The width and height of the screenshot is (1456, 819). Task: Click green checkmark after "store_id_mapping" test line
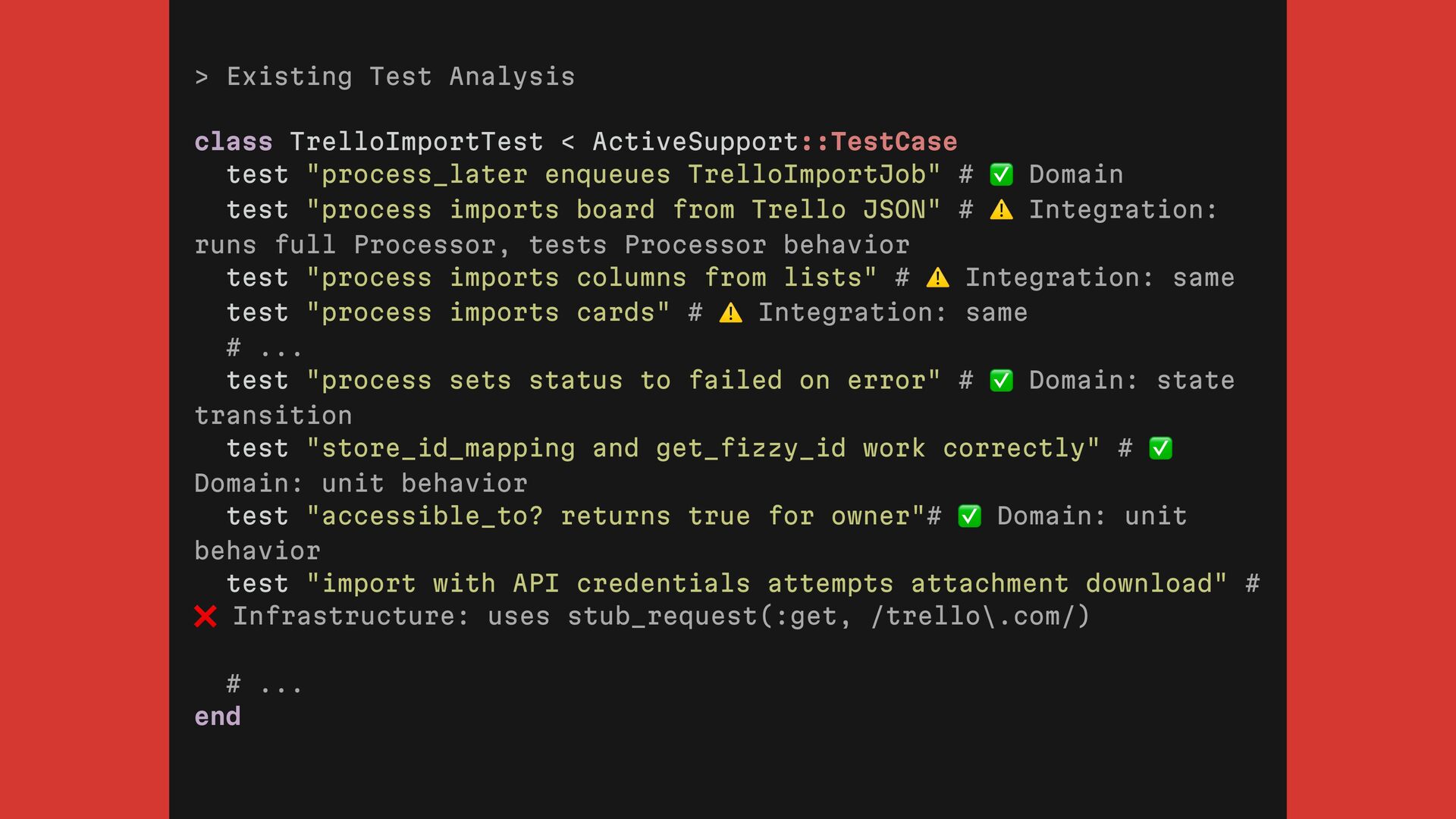pyautogui.click(x=1160, y=449)
